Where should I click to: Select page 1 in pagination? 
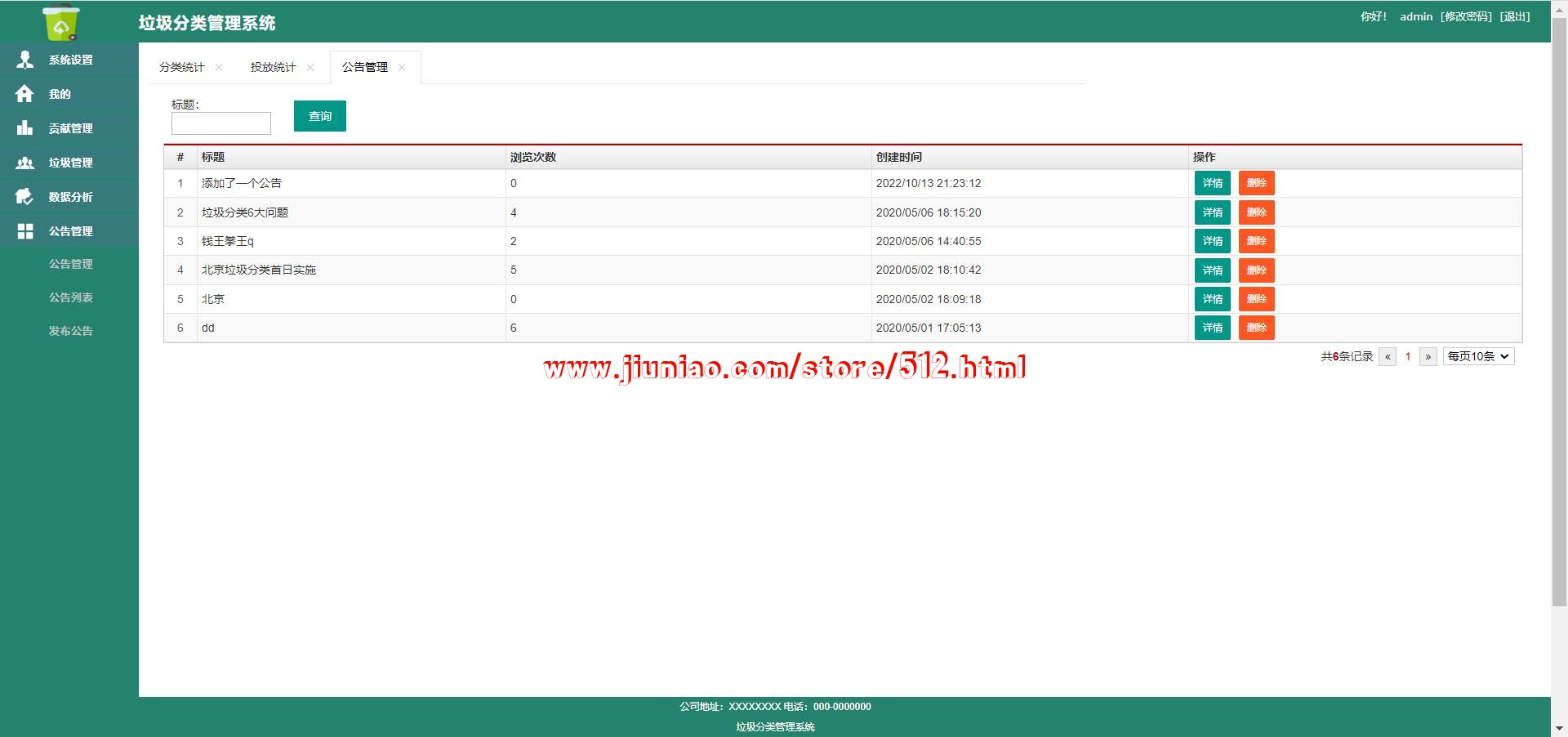point(1408,356)
